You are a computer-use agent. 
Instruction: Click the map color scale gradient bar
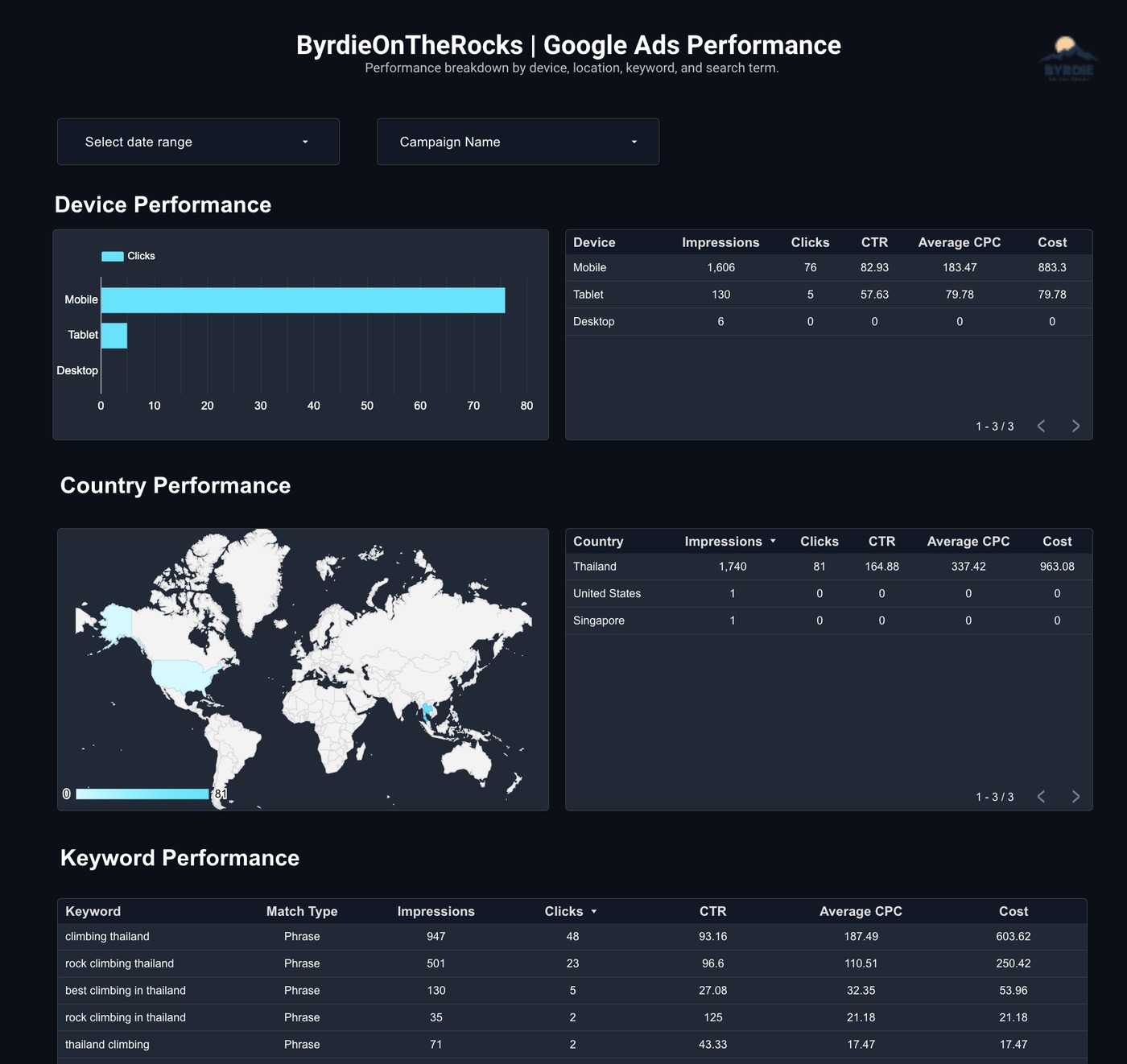pyautogui.click(x=142, y=794)
